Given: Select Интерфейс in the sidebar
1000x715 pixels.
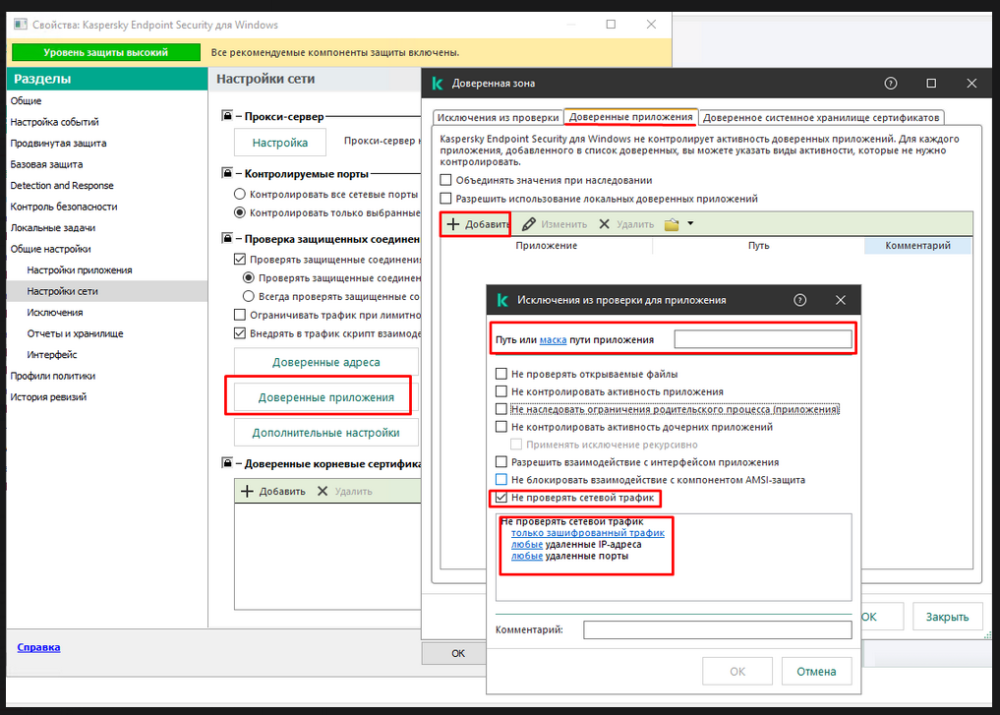Looking at the screenshot, I should click(52, 354).
